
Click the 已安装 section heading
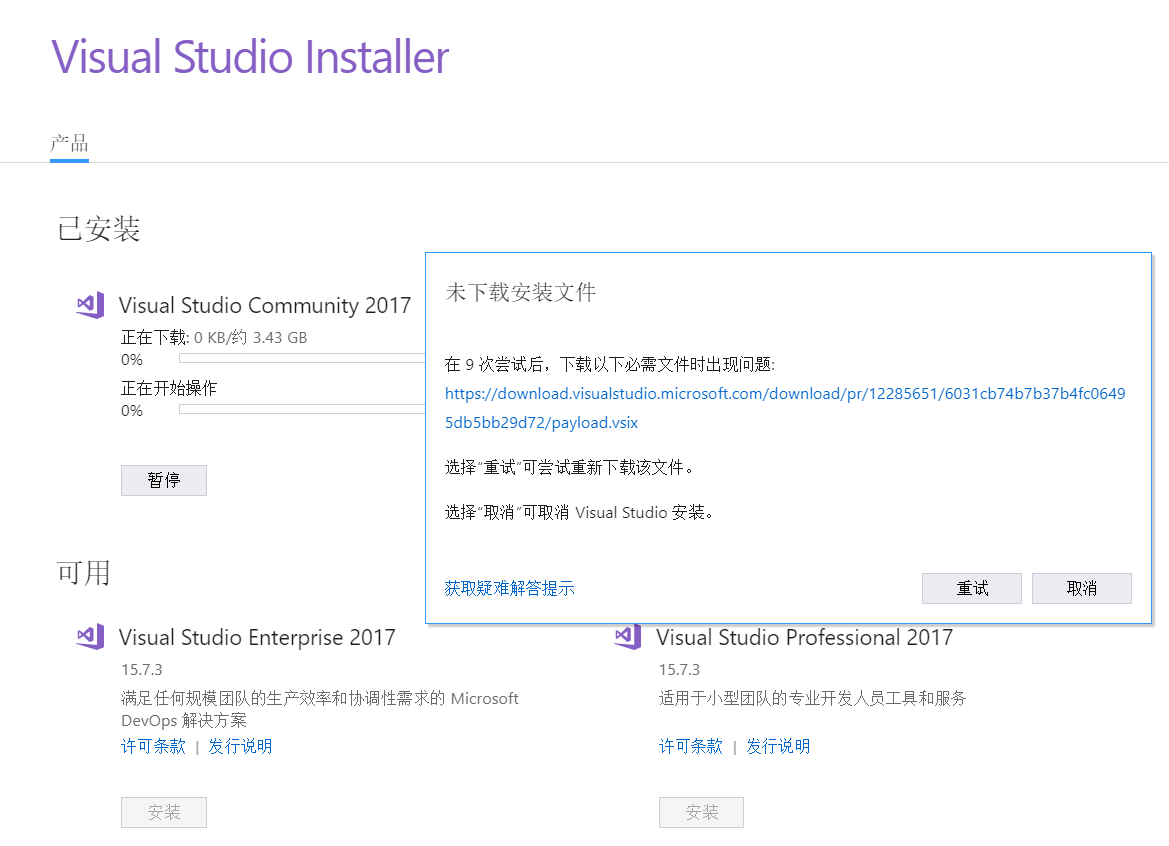[98, 229]
